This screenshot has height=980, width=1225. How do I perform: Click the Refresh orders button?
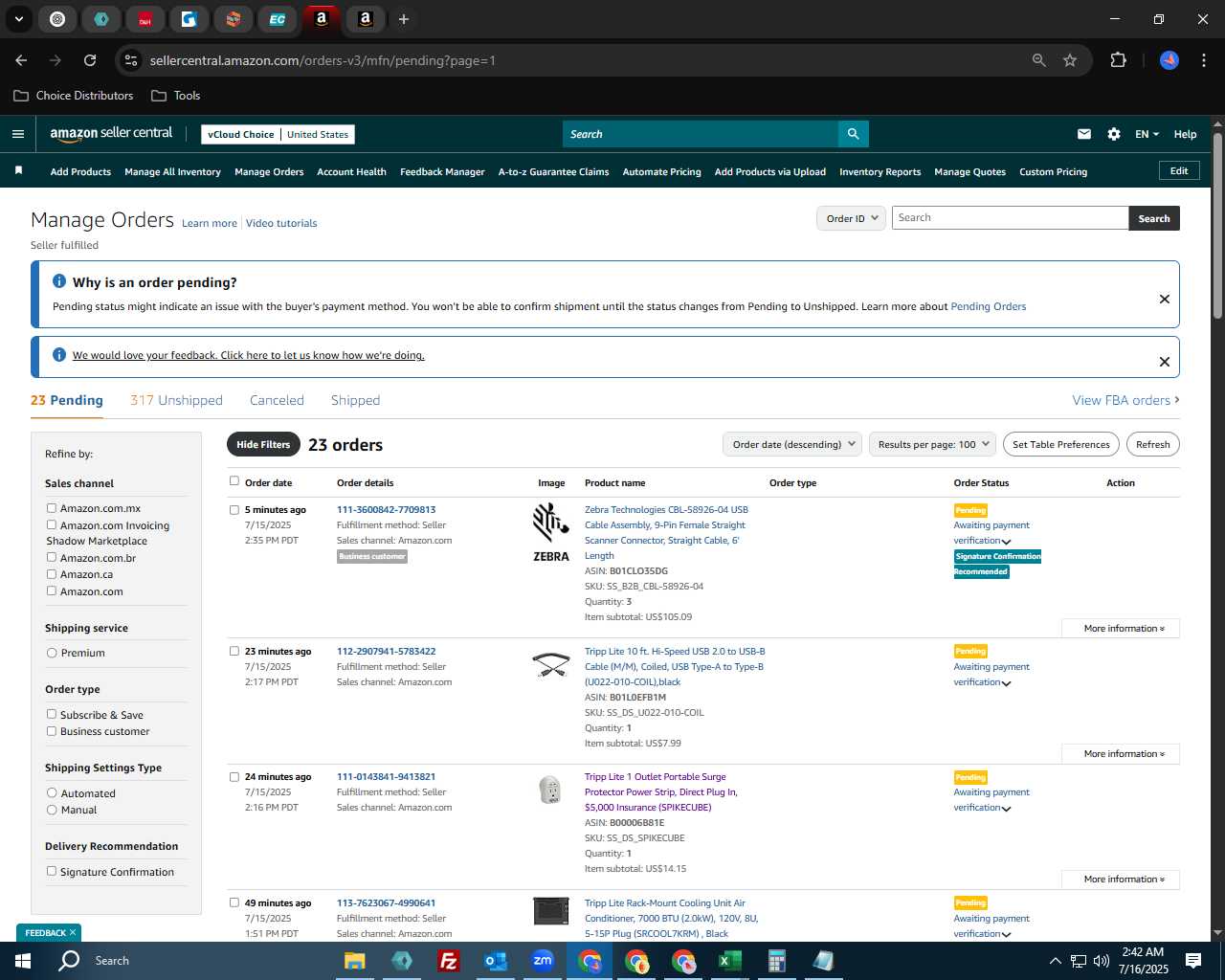(x=1152, y=444)
